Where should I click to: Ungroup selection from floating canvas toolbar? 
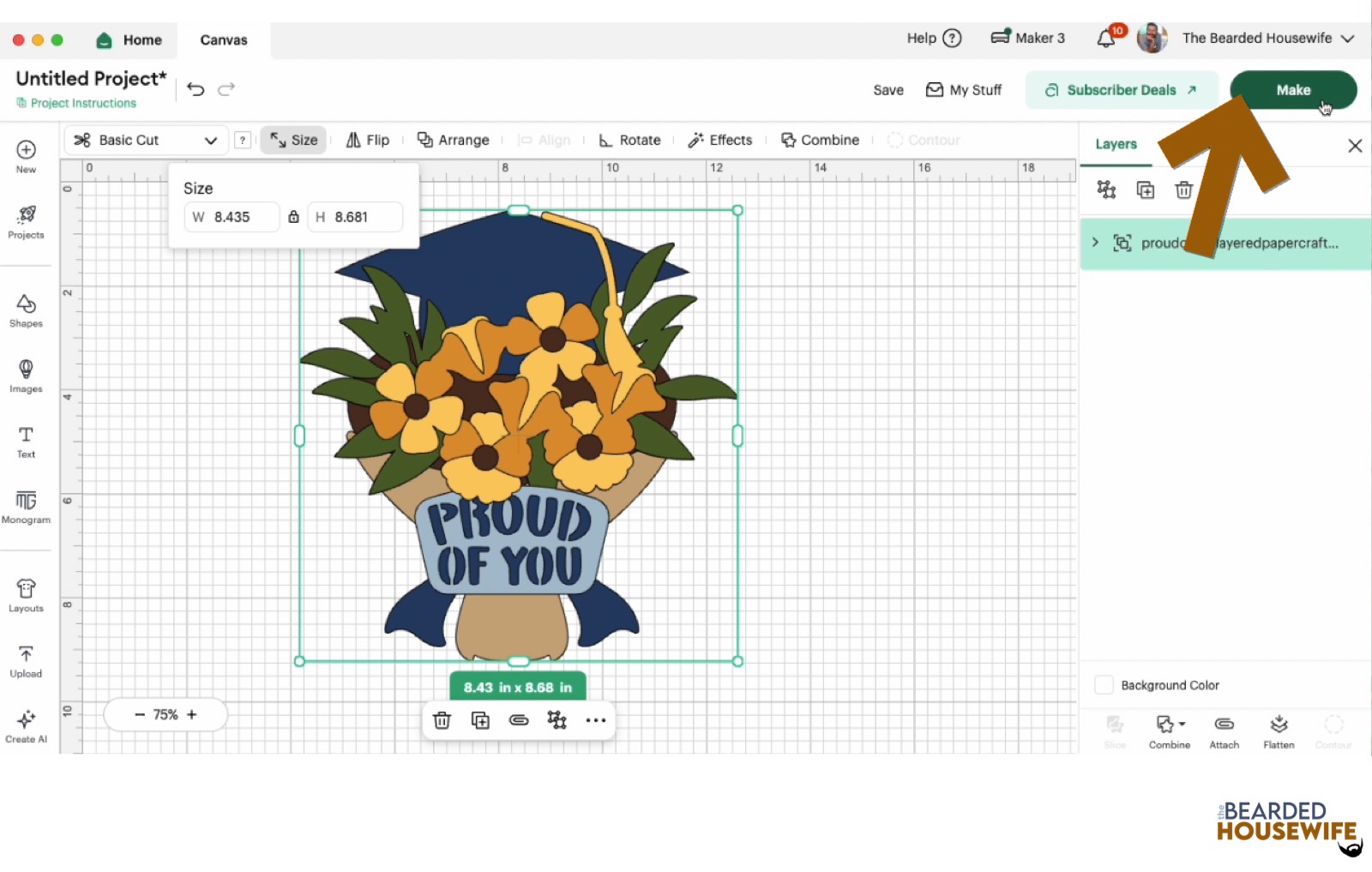557,720
